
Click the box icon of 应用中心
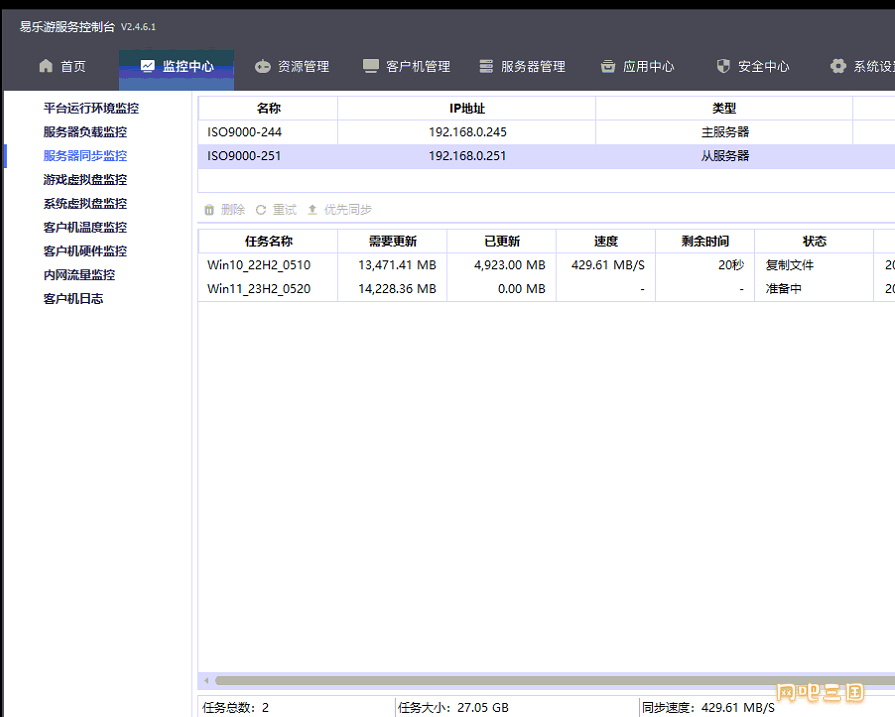click(x=608, y=66)
